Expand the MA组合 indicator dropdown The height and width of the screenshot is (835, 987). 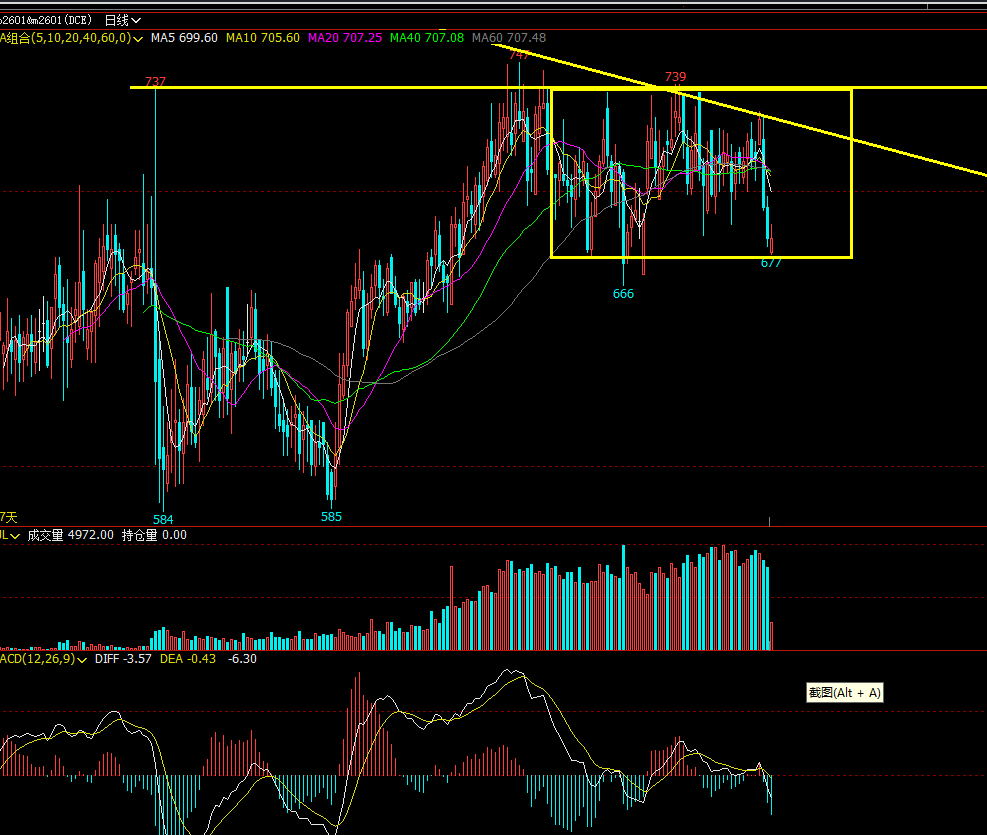tap(139, 38)
